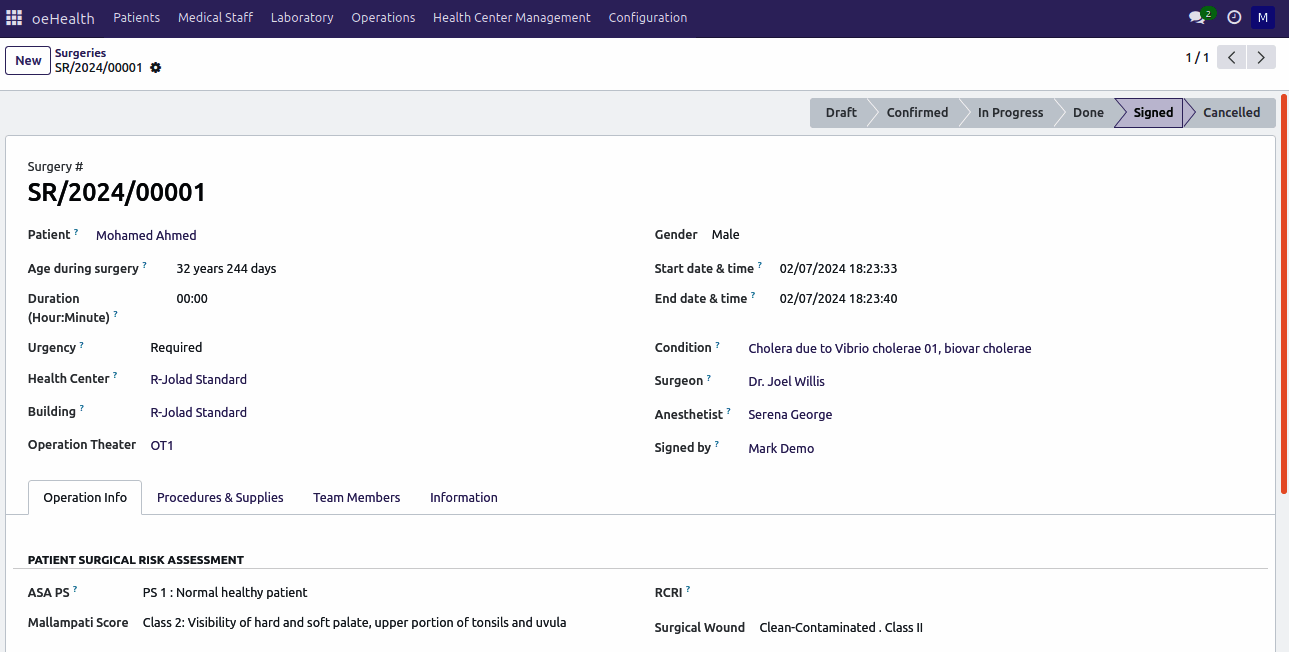The height and width of the screenshot is (652, 1289).
Task: Click end date 02/07/2024 18:23:40
Action: tap(838, 299)
